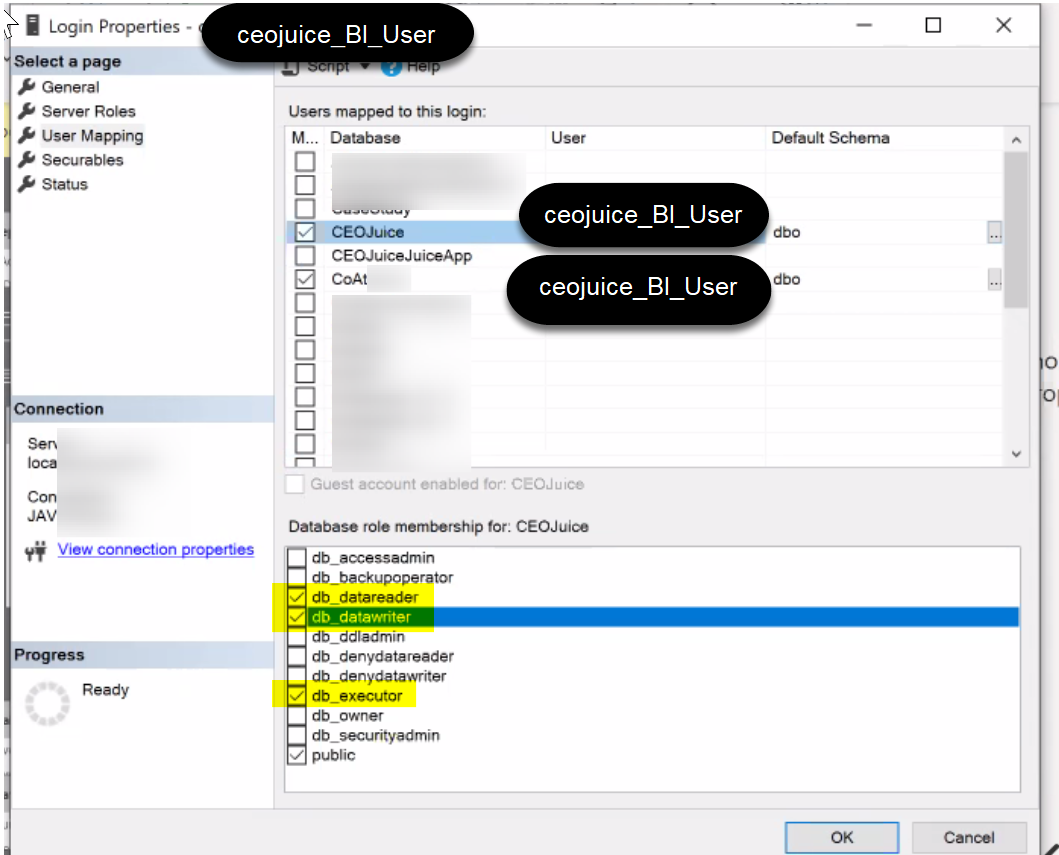
Task: Toggle the map checkbox for the CoAt database
Action: tap(305, 279)
